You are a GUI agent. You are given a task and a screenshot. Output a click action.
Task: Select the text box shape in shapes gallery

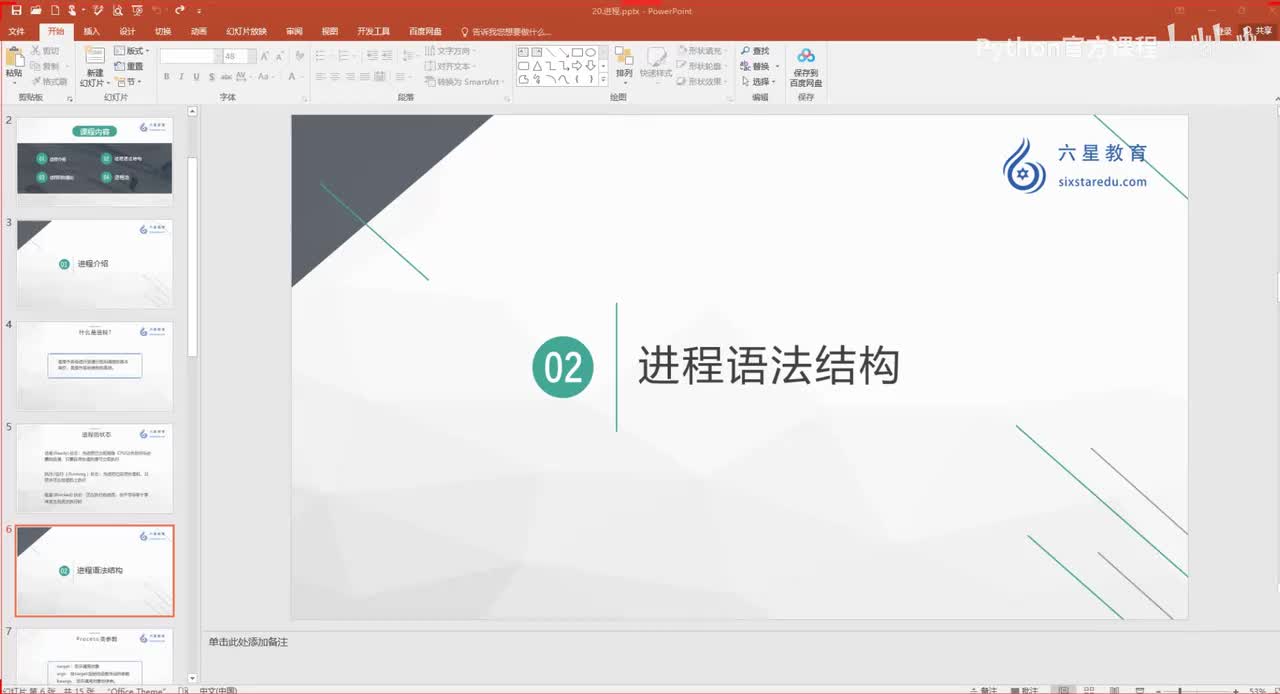[x=523, y=52]
